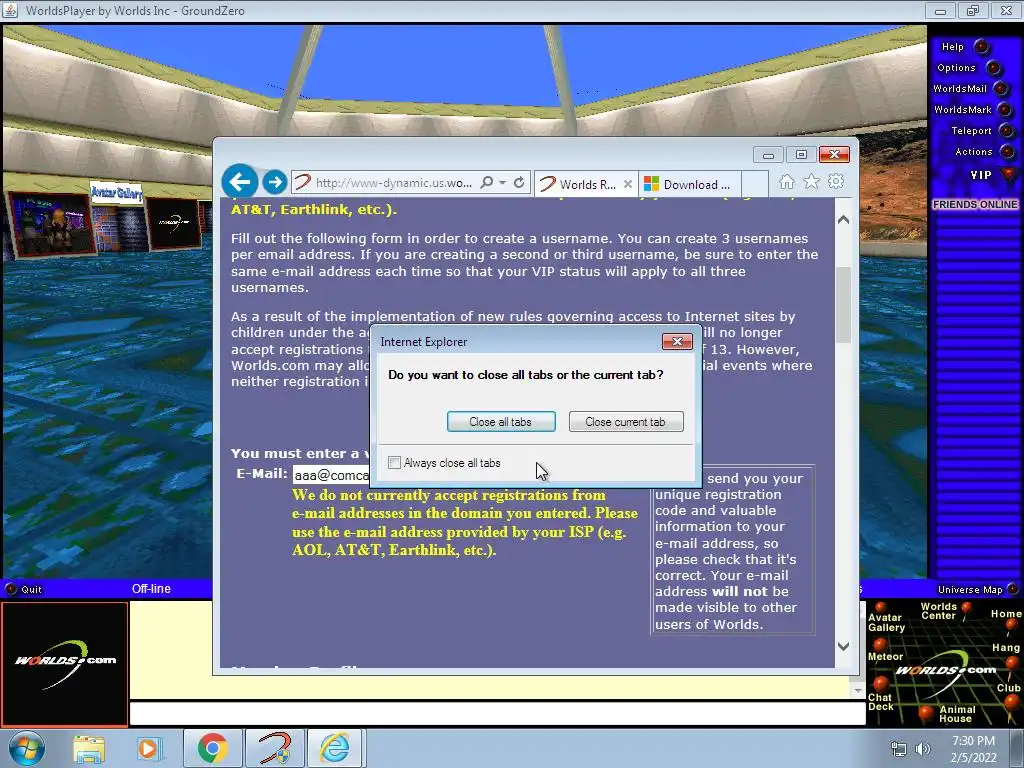
Task: Click the vertical scrollbar thumb in IE
Action: 843,304
